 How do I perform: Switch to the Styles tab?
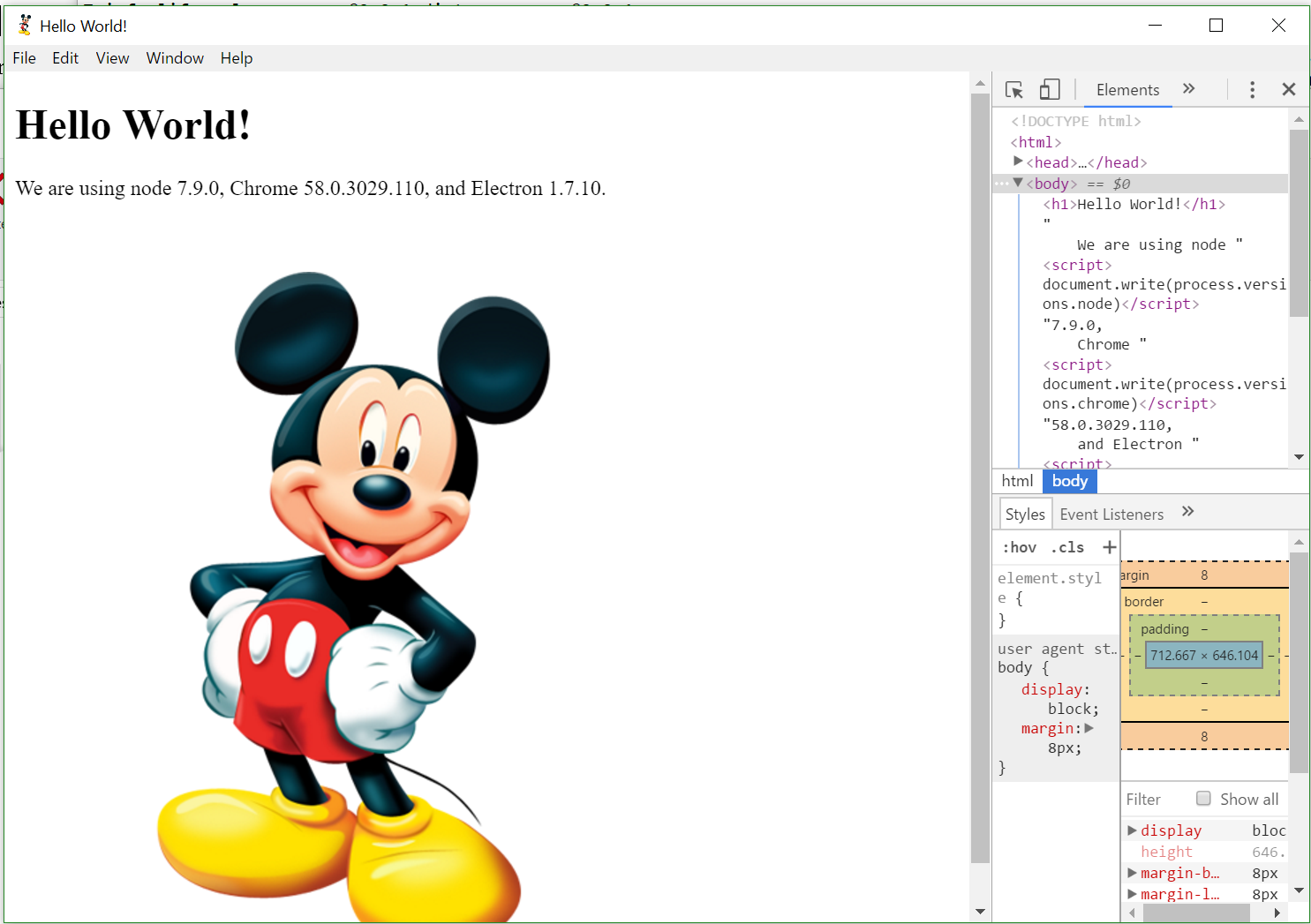[x=1025, y=514]
